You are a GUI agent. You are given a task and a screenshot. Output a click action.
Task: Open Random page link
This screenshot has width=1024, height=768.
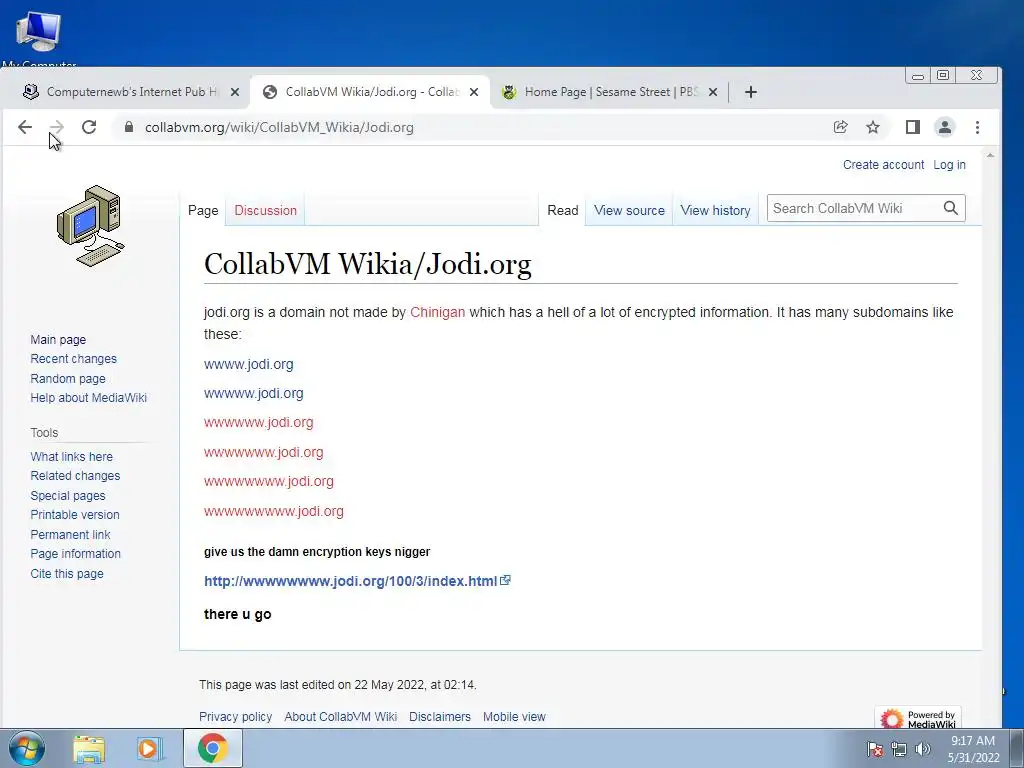pos(68,378)
